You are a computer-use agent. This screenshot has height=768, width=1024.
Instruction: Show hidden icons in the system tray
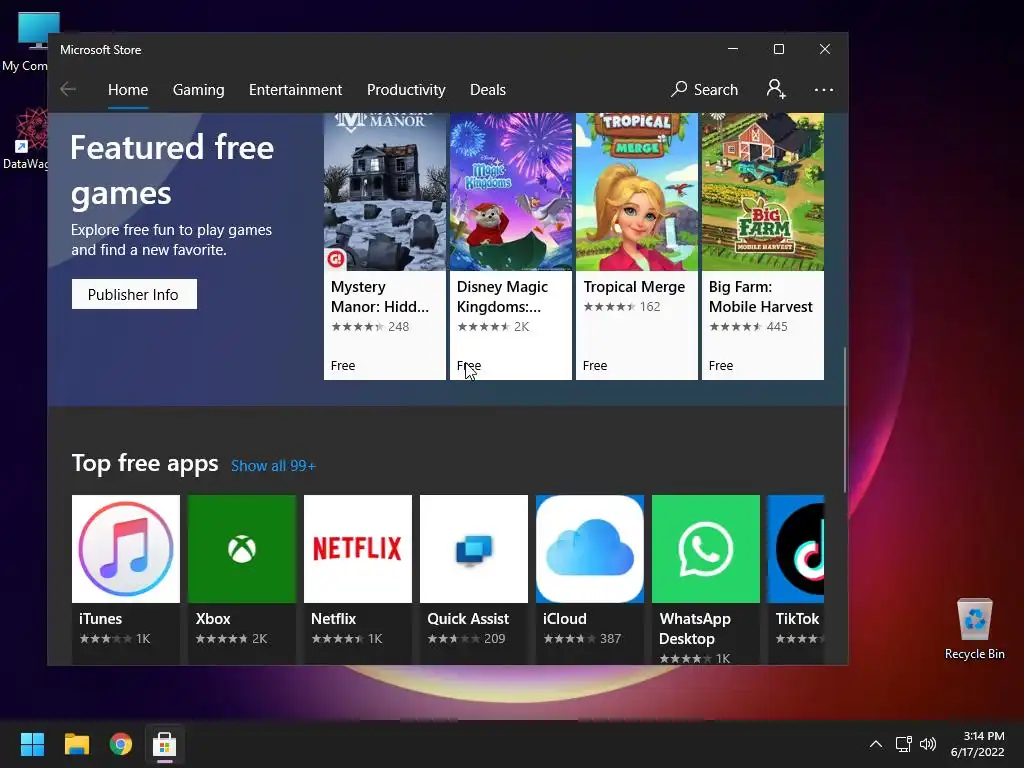[876, 744]
